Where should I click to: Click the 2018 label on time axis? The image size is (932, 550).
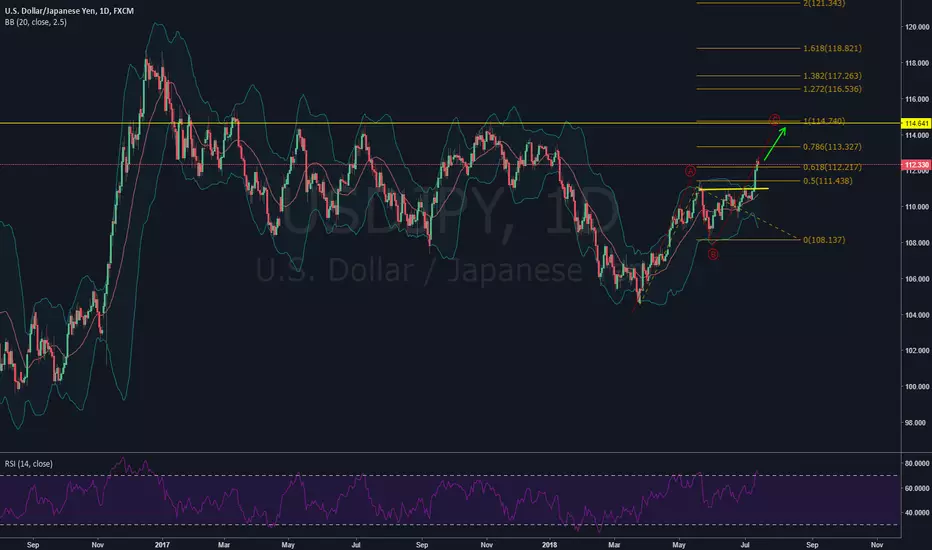click(x=550, y=545)
